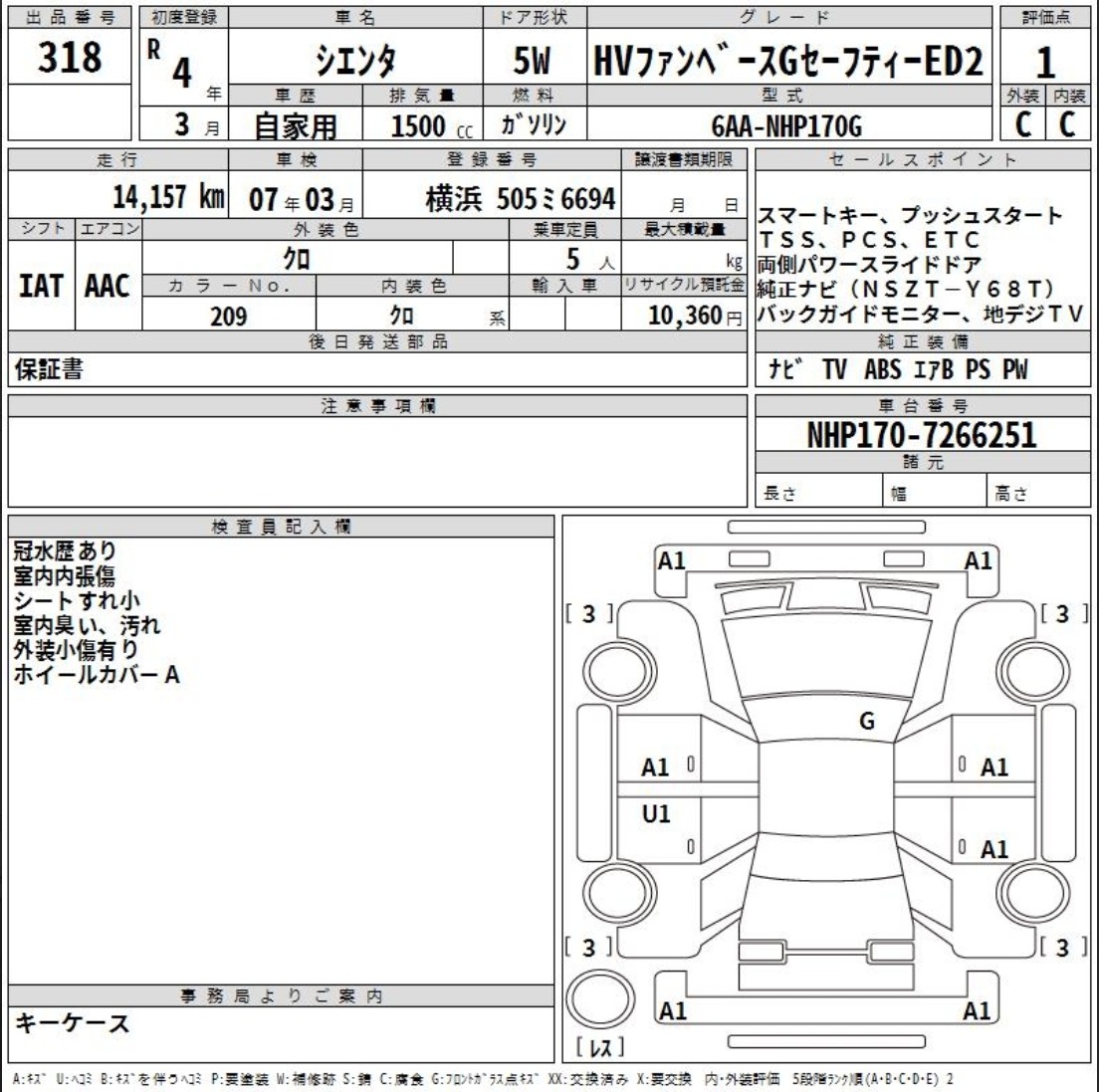Select grade text HVファンベースGセーフティーED2
The image size is (1099, 1092).
coord(787,61)
